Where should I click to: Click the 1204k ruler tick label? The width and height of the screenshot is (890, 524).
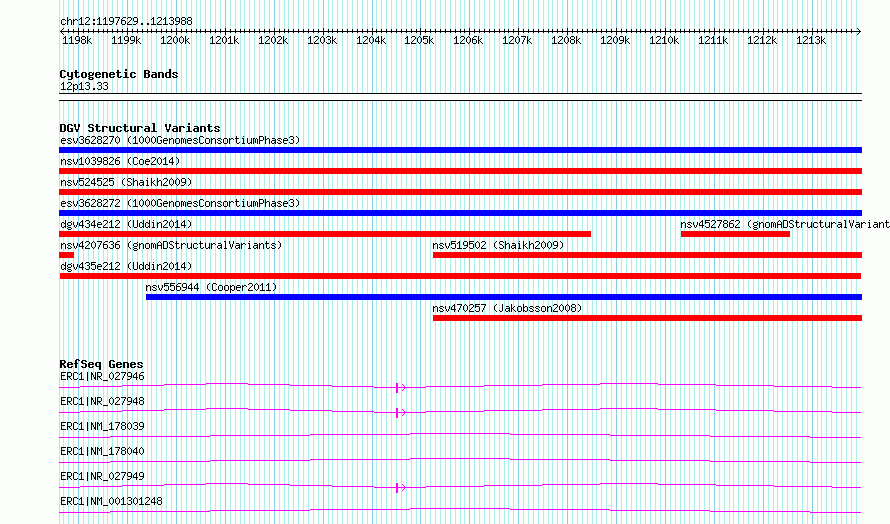pos(371,40)
